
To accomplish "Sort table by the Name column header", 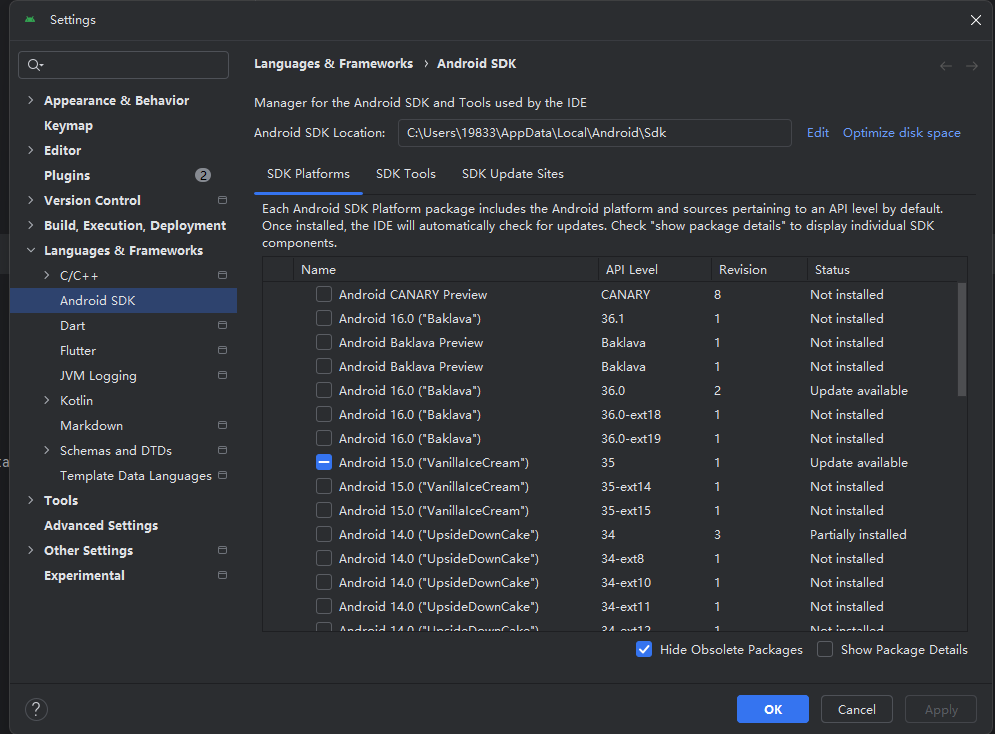I will (x=445, y=270).
